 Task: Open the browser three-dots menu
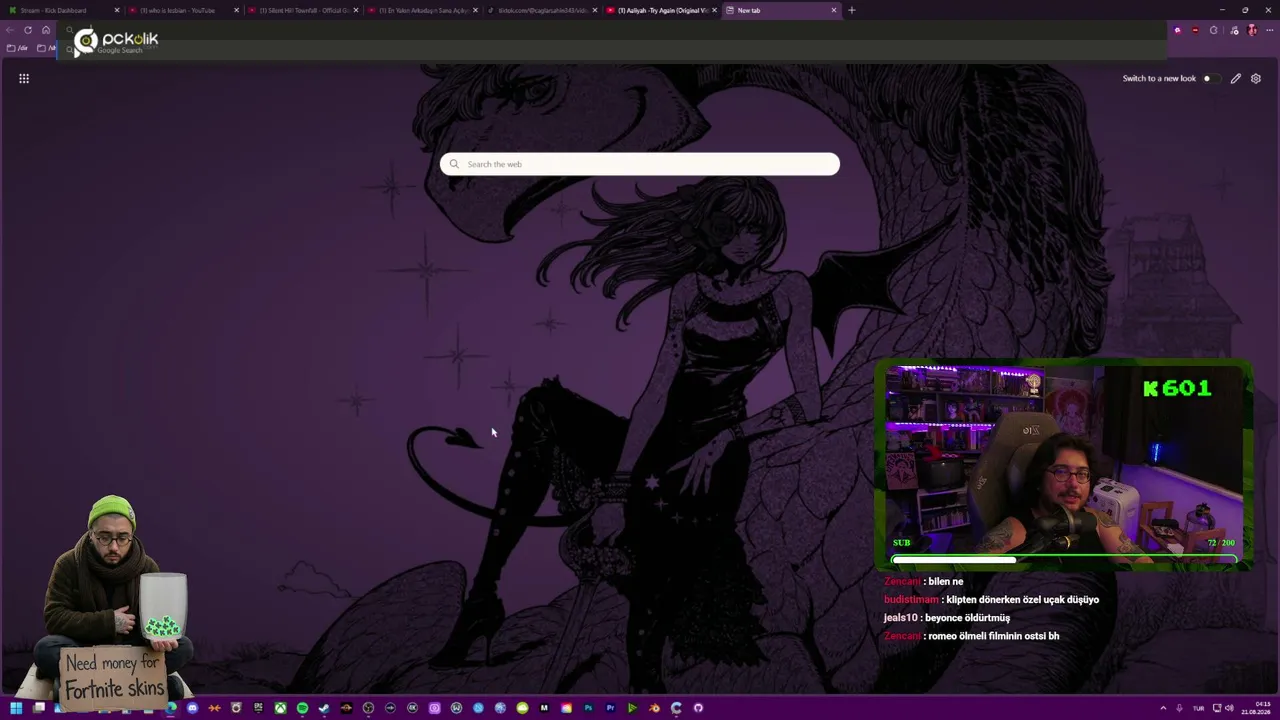[x=1268, y=30]
